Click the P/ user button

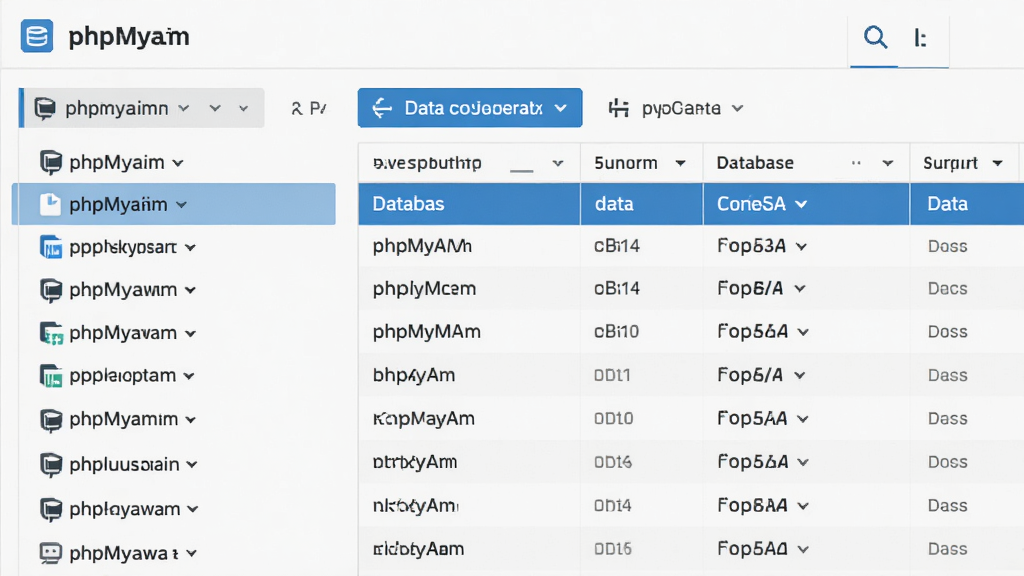[x=308, y=108]
